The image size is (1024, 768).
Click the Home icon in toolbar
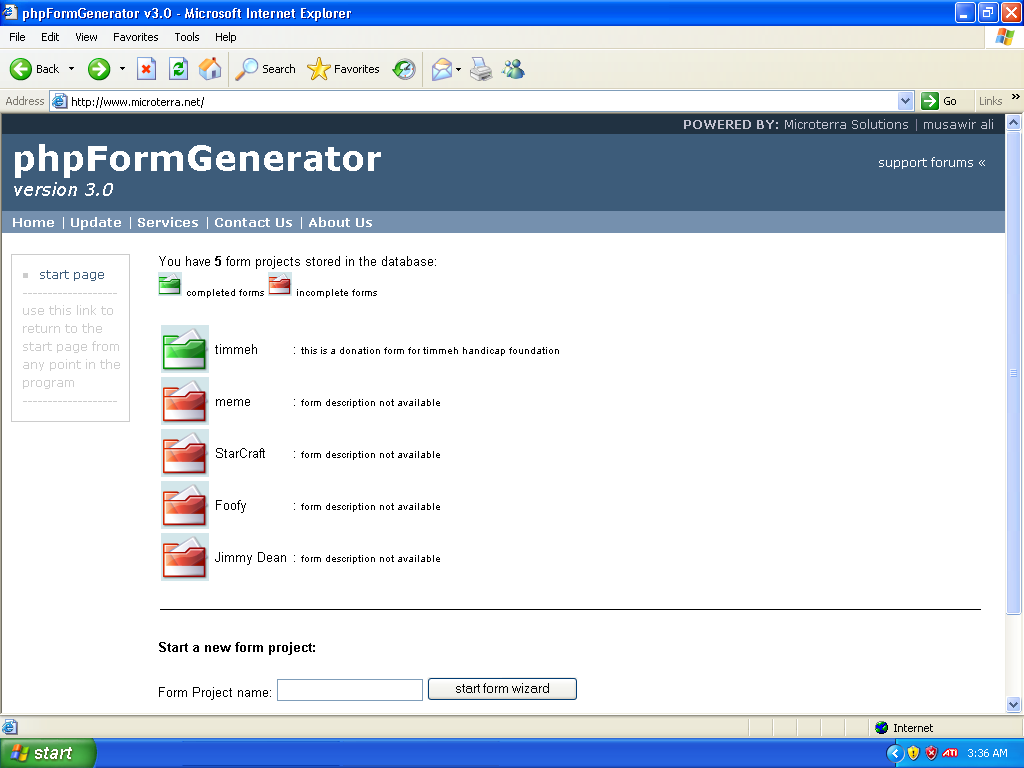[x=210, y=69]
